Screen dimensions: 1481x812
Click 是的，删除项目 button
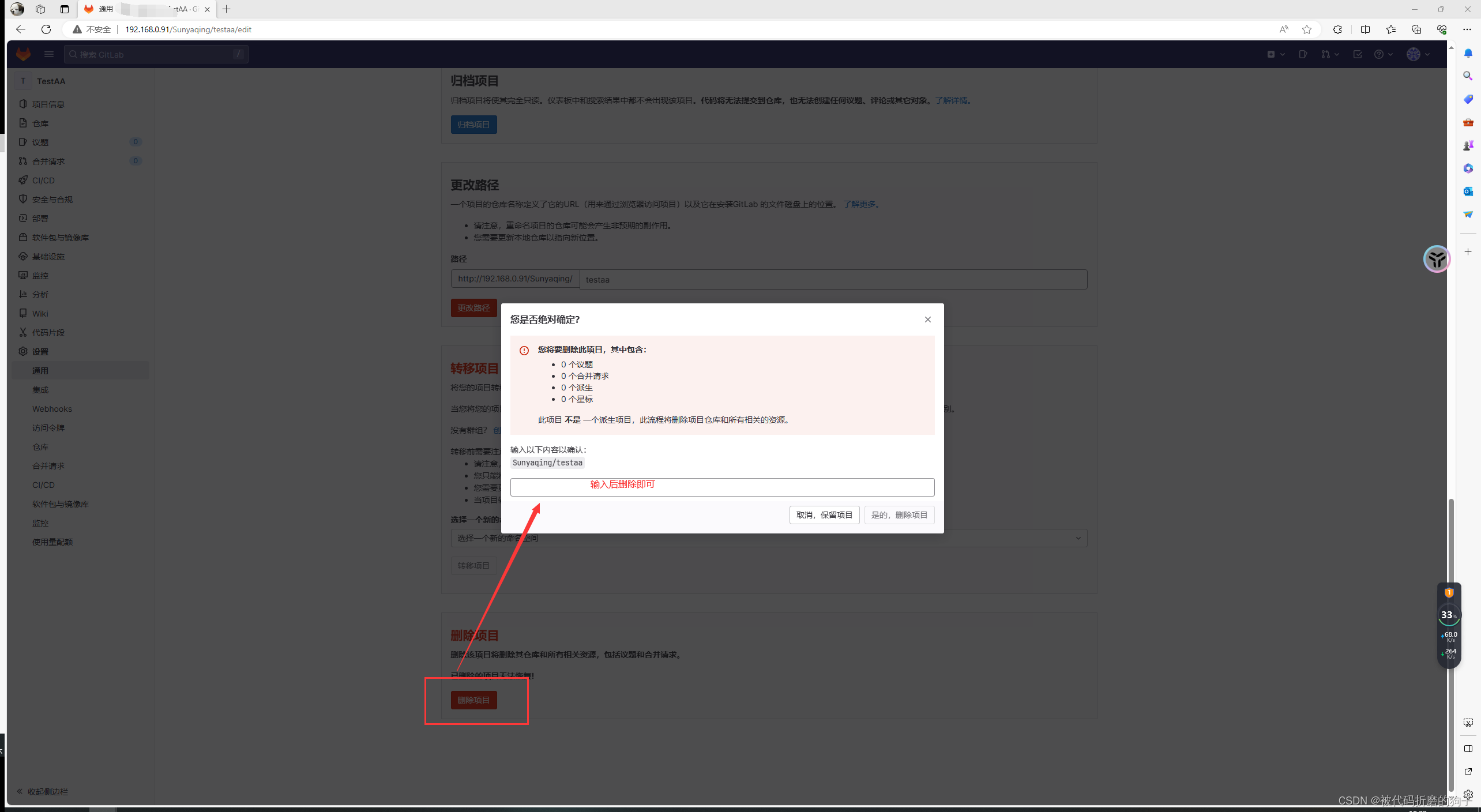tap(899, 514)
